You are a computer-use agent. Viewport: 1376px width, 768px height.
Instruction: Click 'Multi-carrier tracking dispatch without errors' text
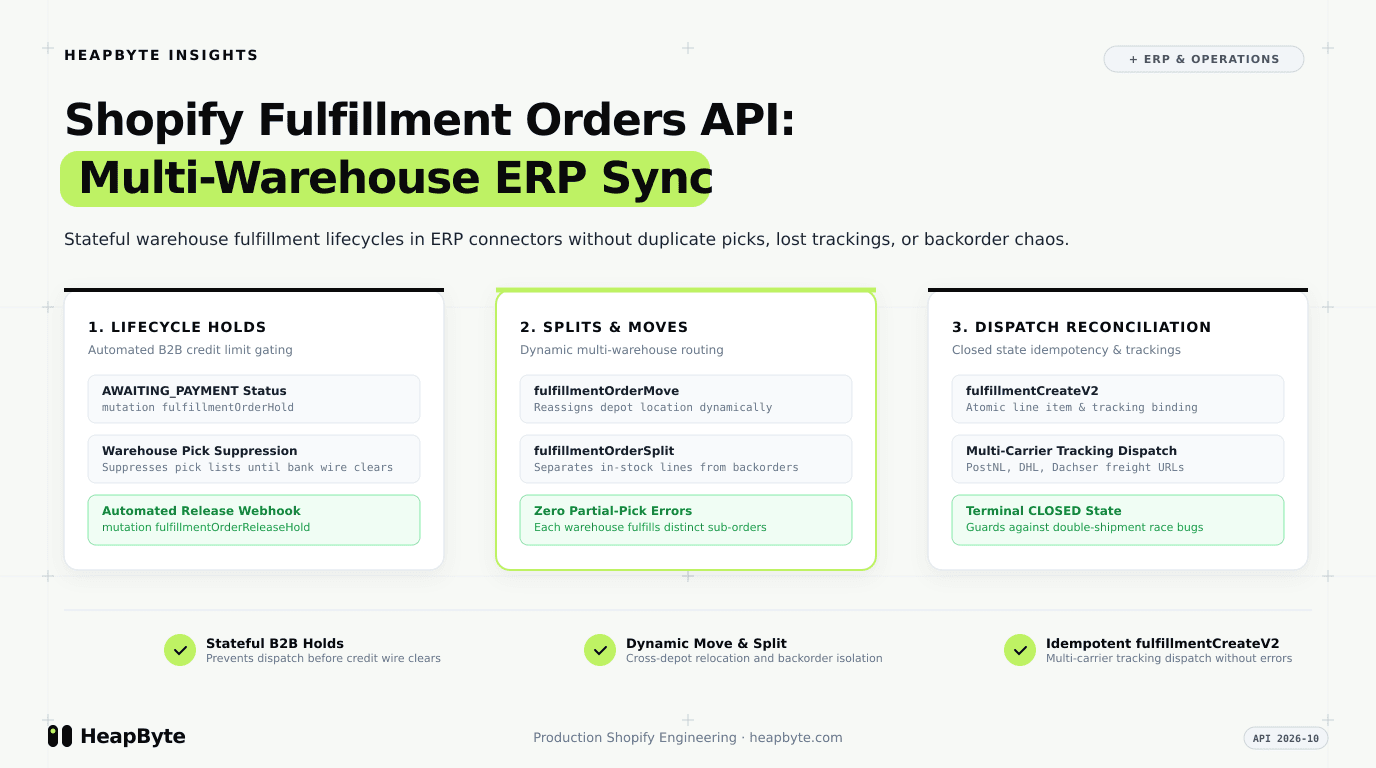point(1169,659)
